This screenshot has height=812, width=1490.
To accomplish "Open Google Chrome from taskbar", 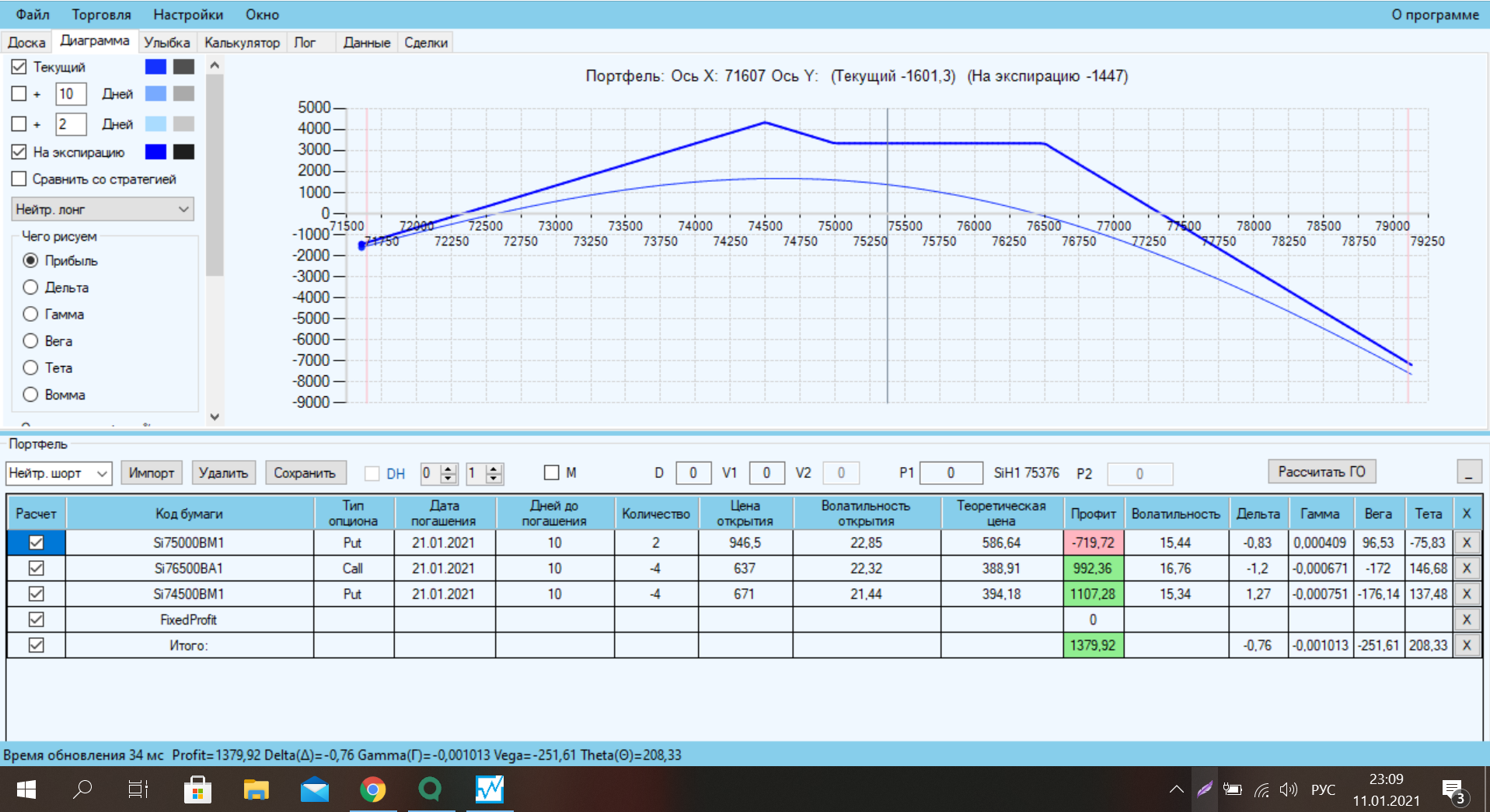I will (373, 789).
